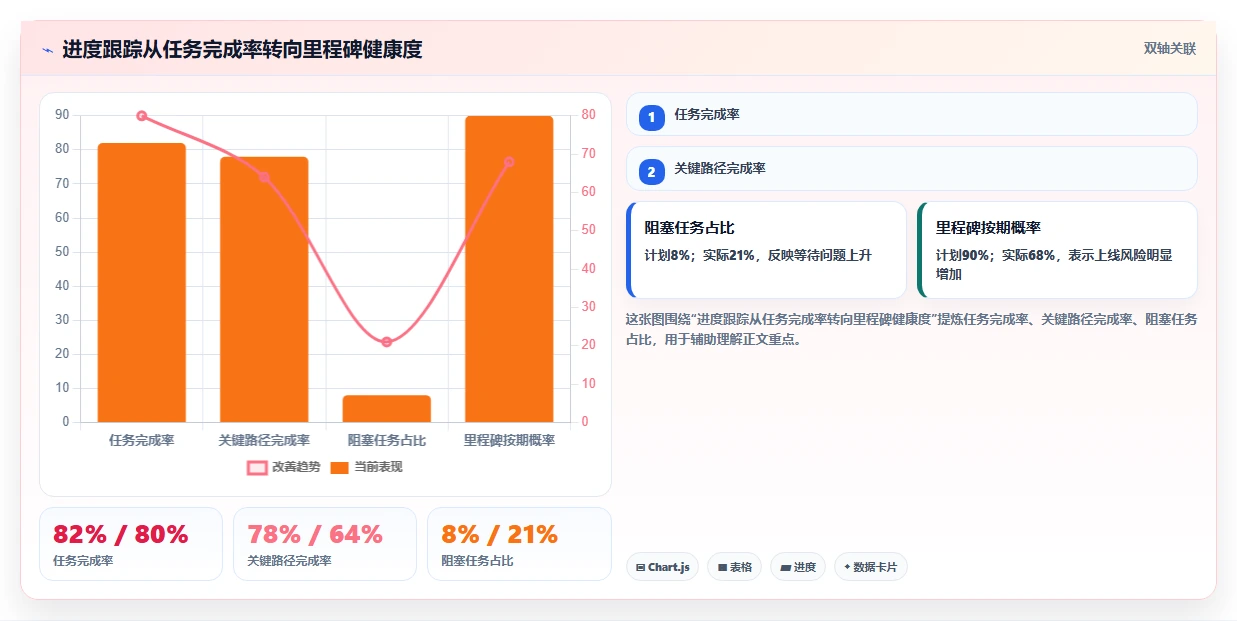
Task: Click x-axis label 里程碑按期概率
Action: [509, 440]
